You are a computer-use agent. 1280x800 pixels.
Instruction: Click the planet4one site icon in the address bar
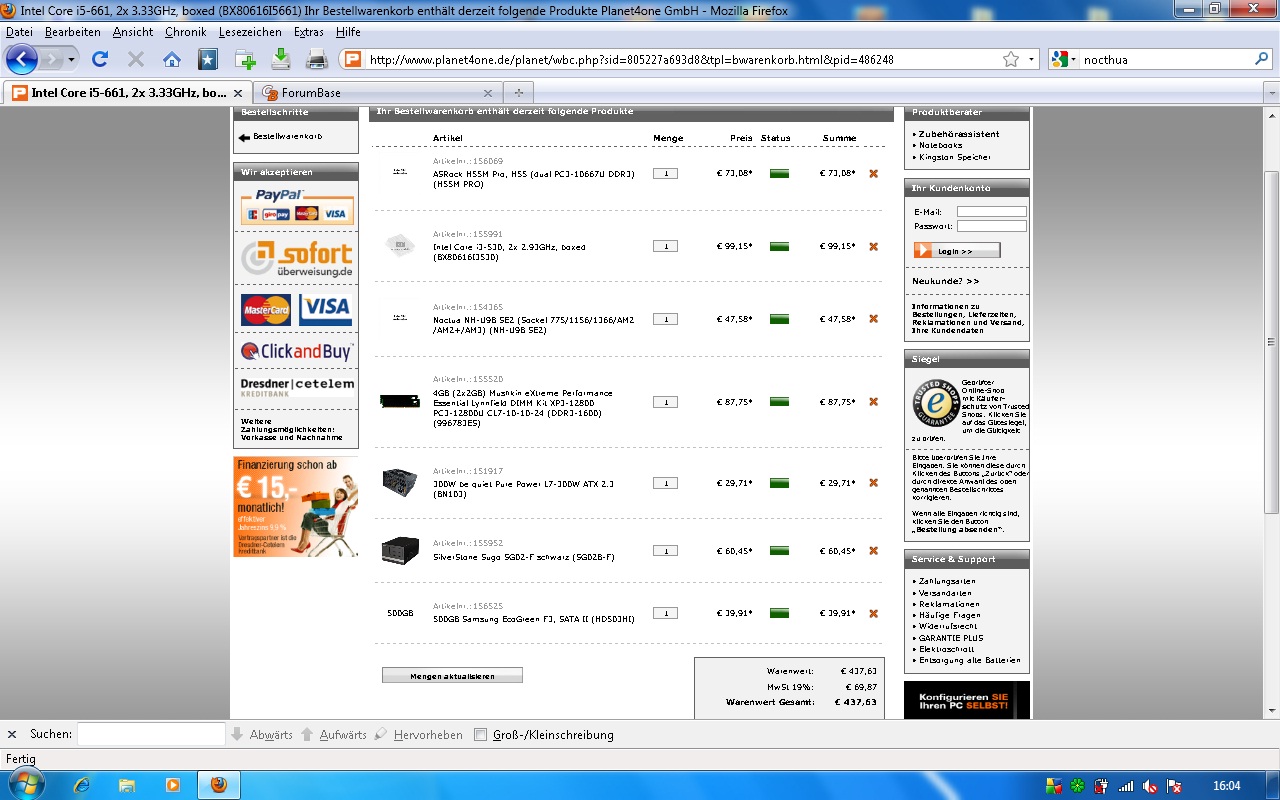351,60
